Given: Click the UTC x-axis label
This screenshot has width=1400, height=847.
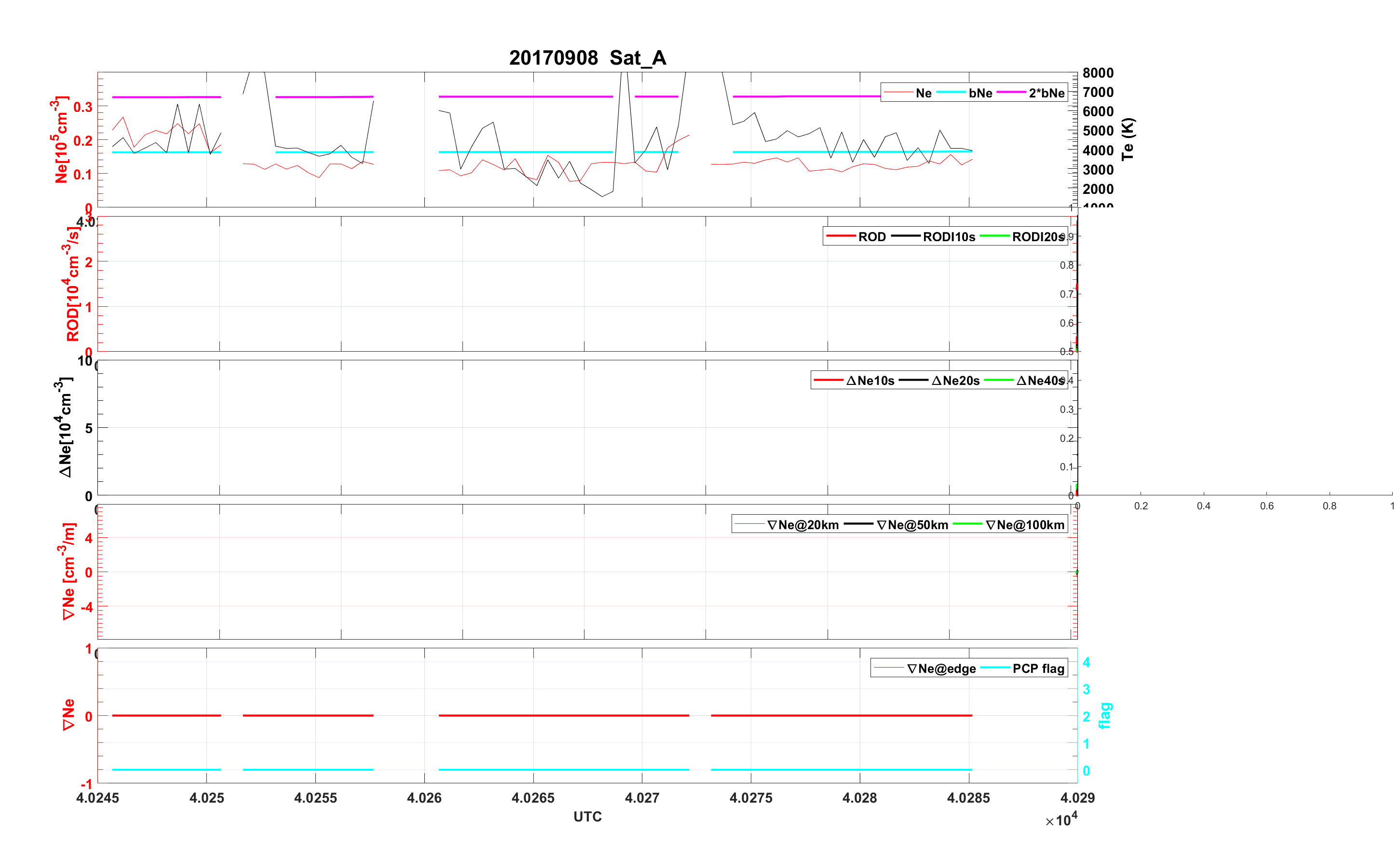Looking at the screenshot, I should click(x=587, y=817).
